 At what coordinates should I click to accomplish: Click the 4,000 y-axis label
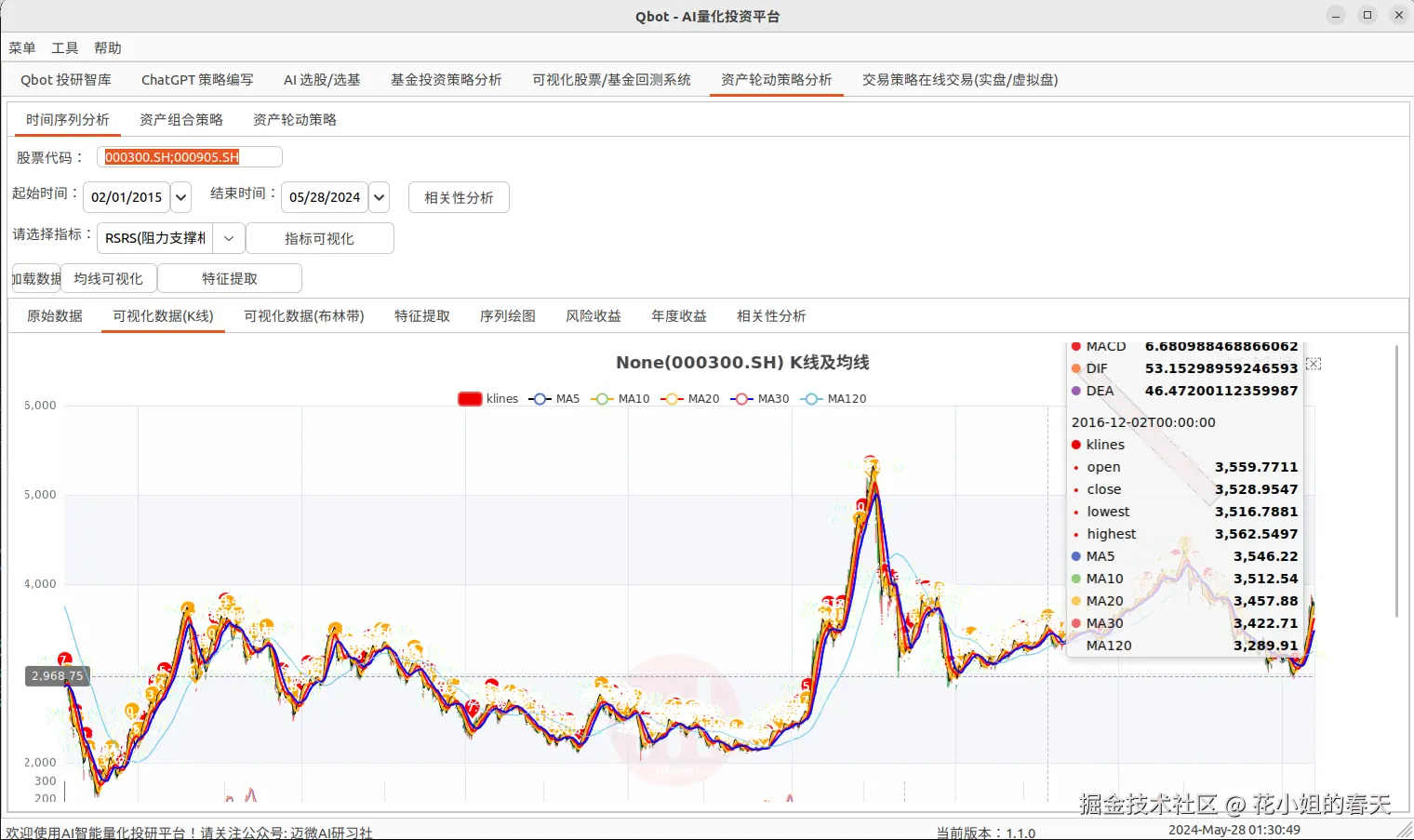click(x=40, y=584)
